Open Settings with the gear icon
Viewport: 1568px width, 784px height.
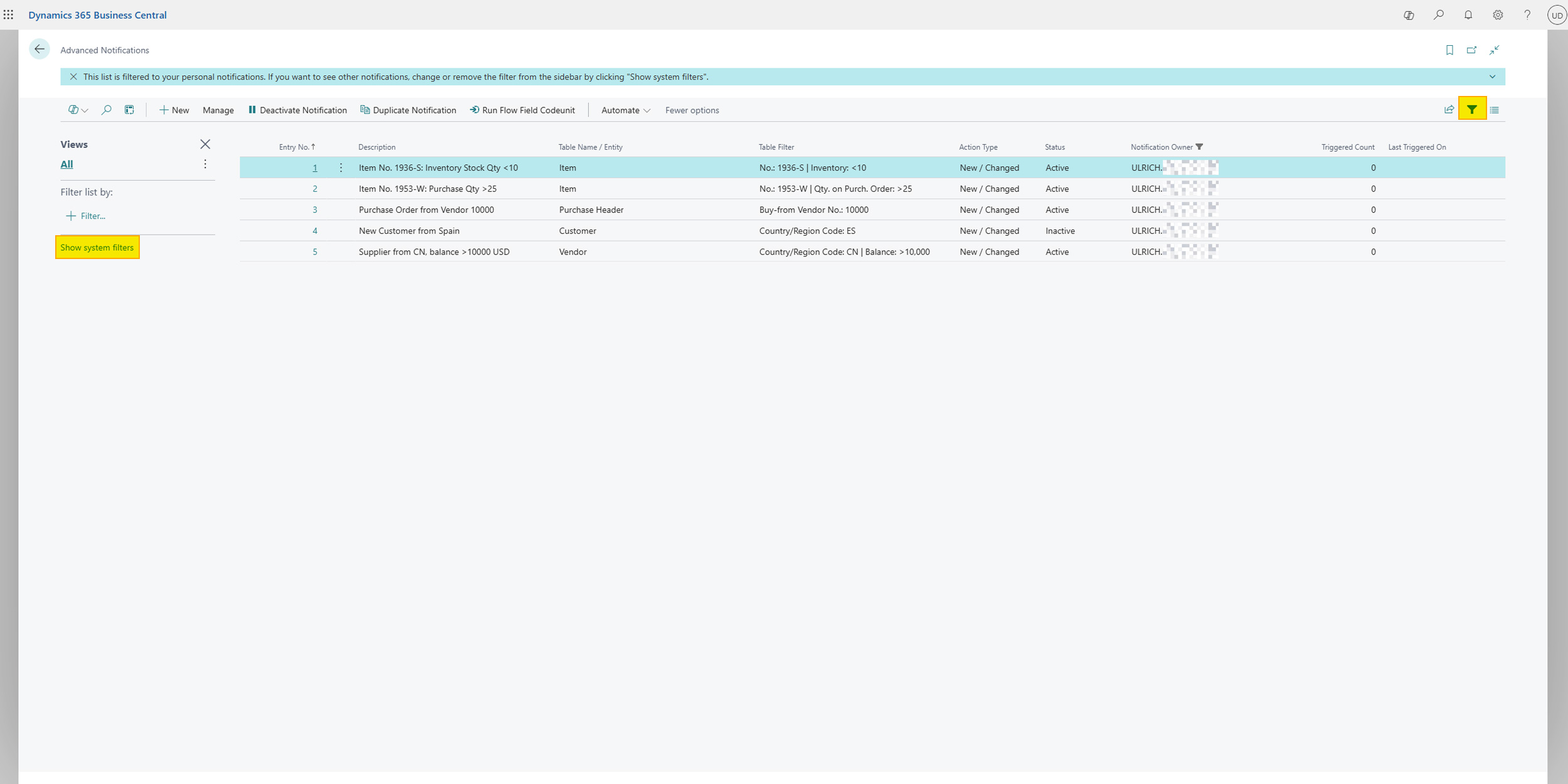click(1498, 14)
